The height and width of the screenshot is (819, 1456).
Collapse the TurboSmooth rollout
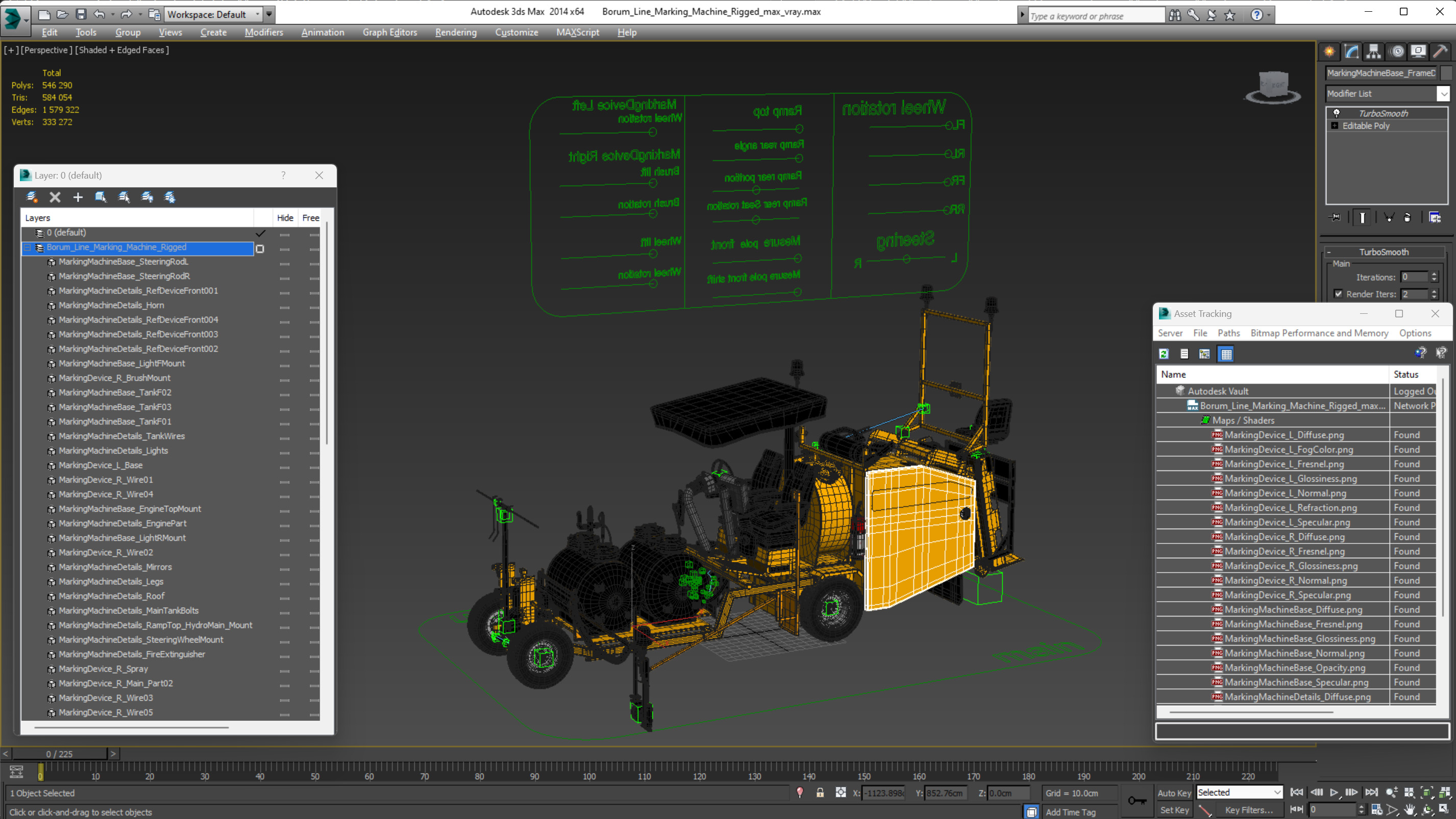tap(1383, 252)
